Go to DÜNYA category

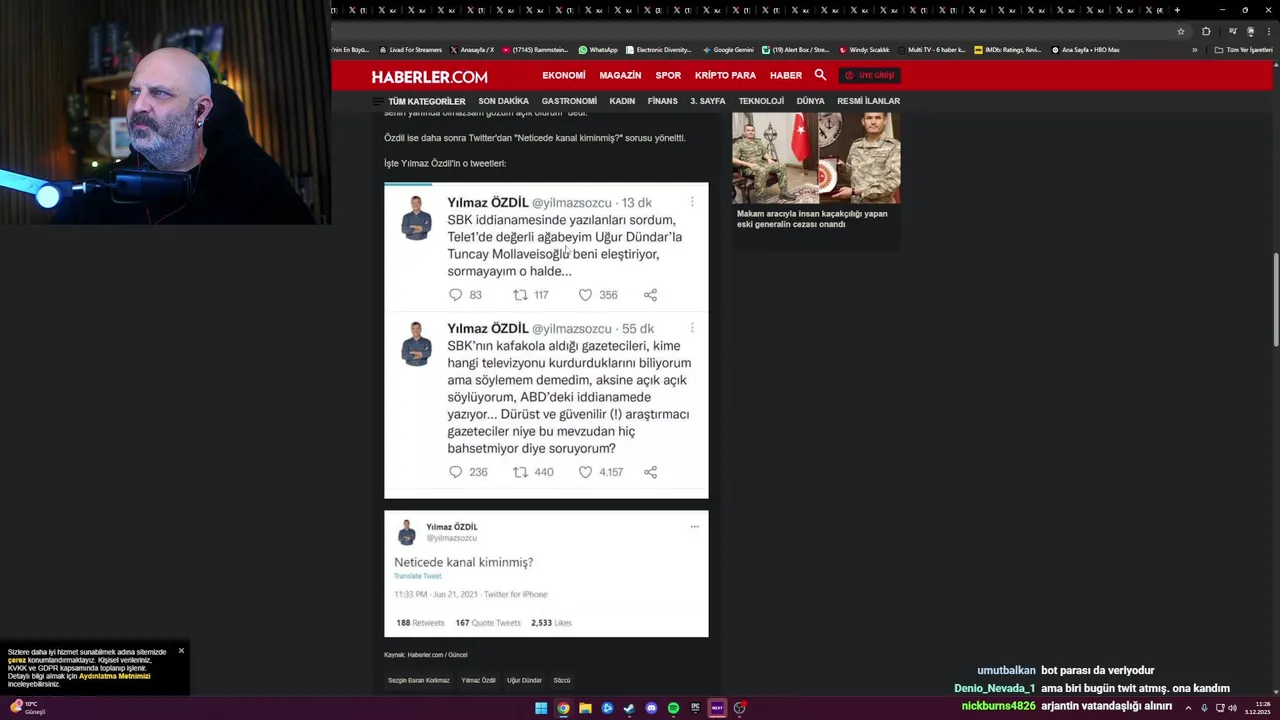(810, 101)
